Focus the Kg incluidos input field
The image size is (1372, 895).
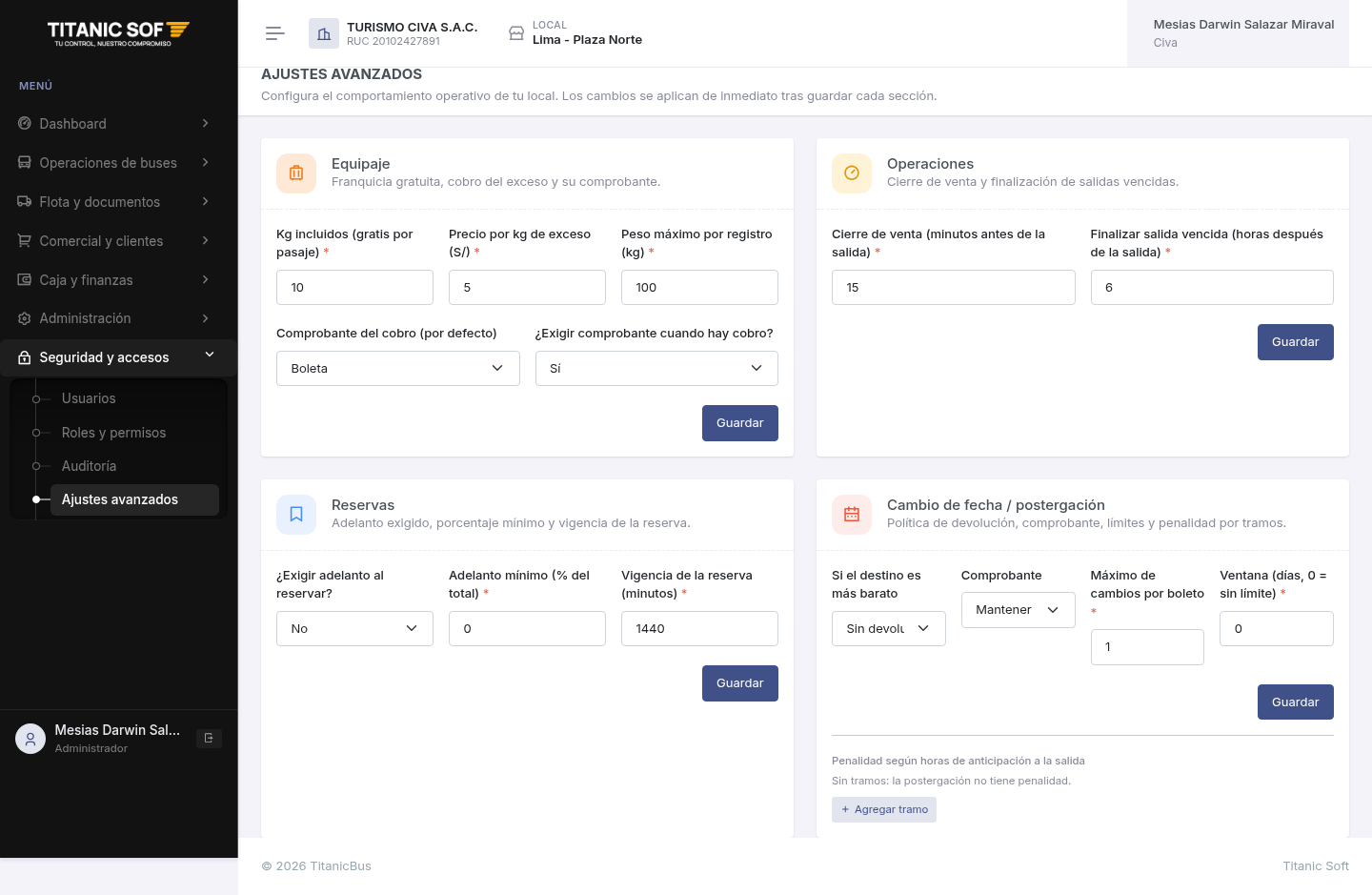pos(354,287)
